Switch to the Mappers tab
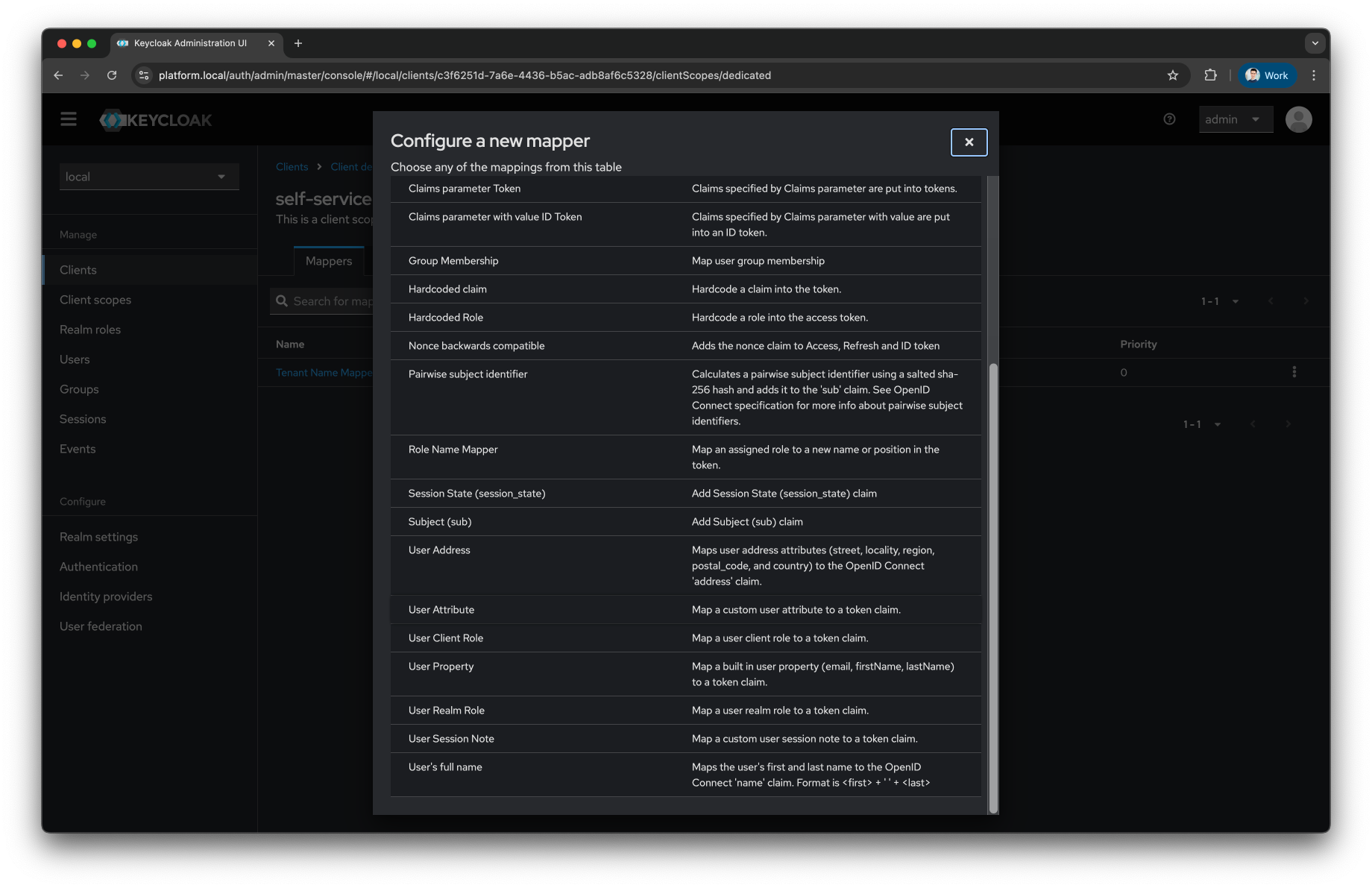 coord(328,261)
